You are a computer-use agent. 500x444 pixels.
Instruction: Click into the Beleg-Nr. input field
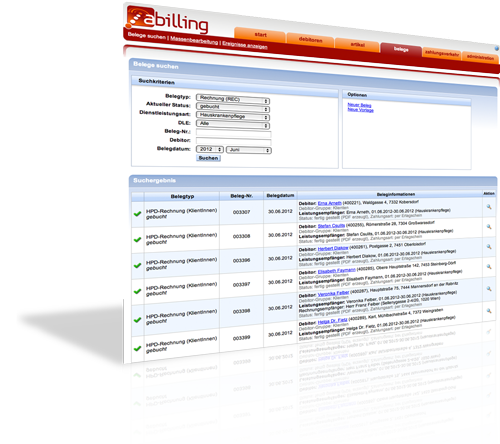tap(234, 133)
